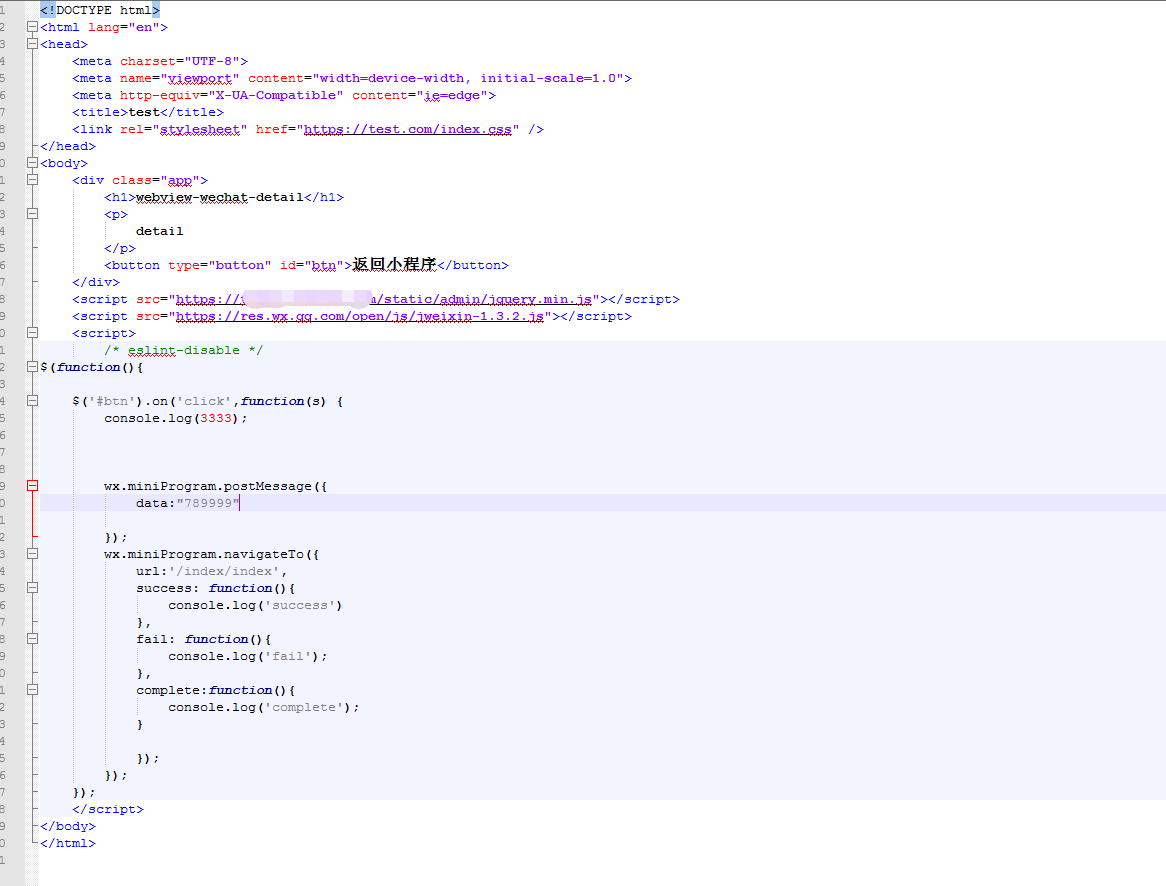Collapse the complete:function fold marker
Image resolution: width=1166 pixels, height=886 pixels.
32,690
